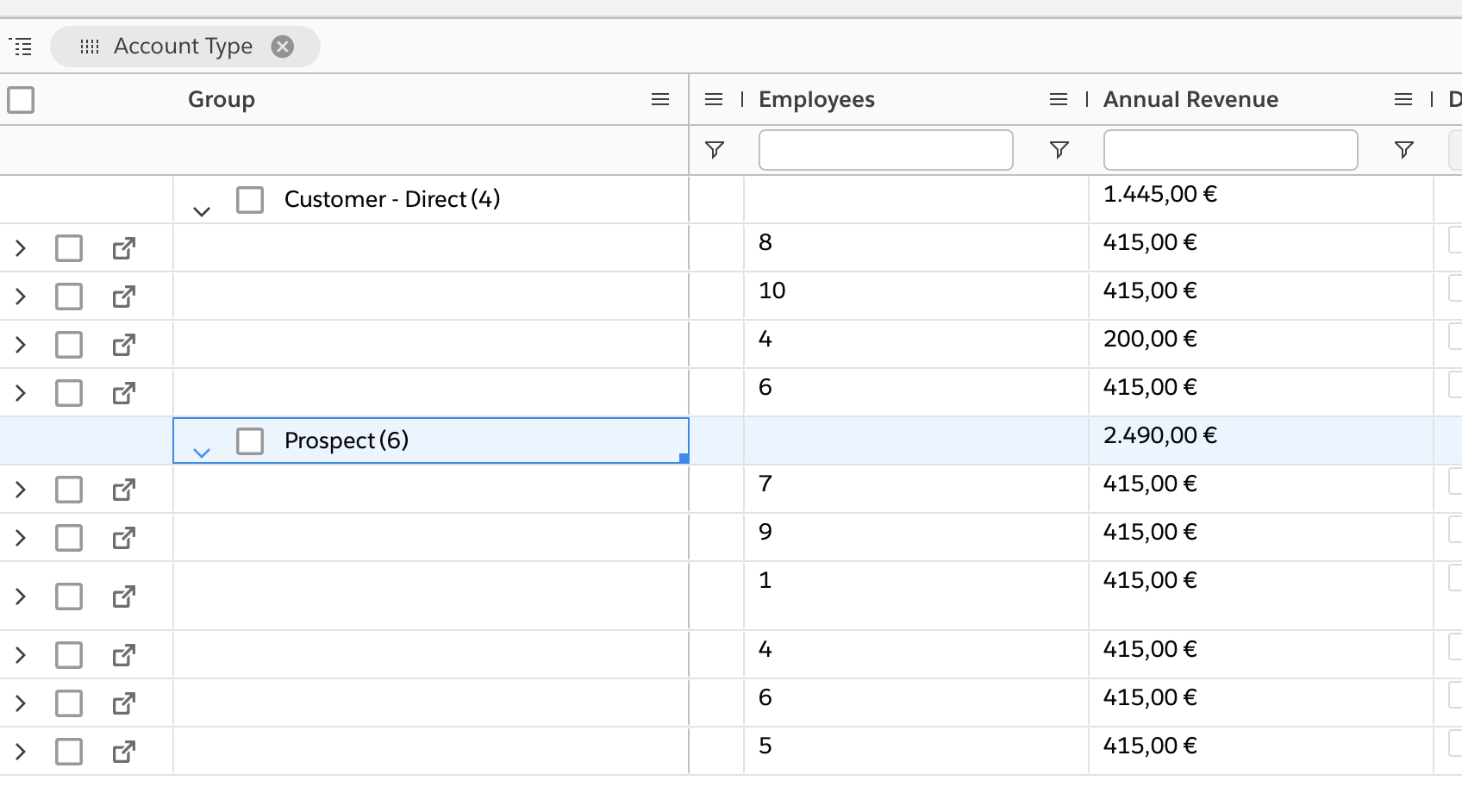Click the Annual Revenue filter input field
The image size is (1462, 812).
point(1230,151)
